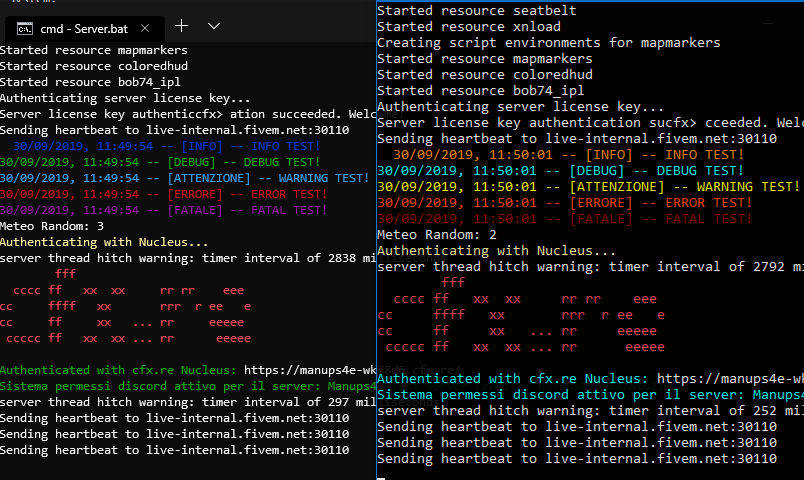The image size is (804, 480).
Task: Open a new terminal tab with plus
Action: [182, 25]
